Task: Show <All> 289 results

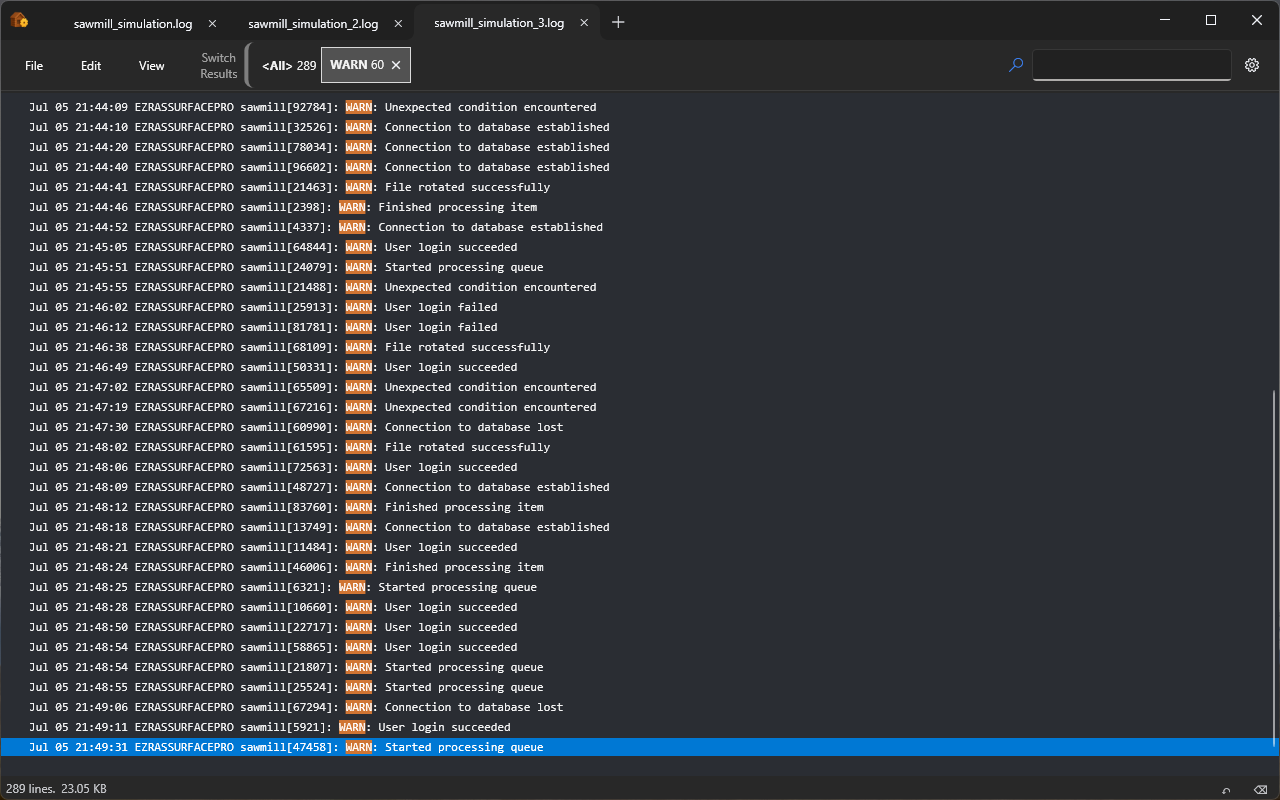Action: click(289, 65)
